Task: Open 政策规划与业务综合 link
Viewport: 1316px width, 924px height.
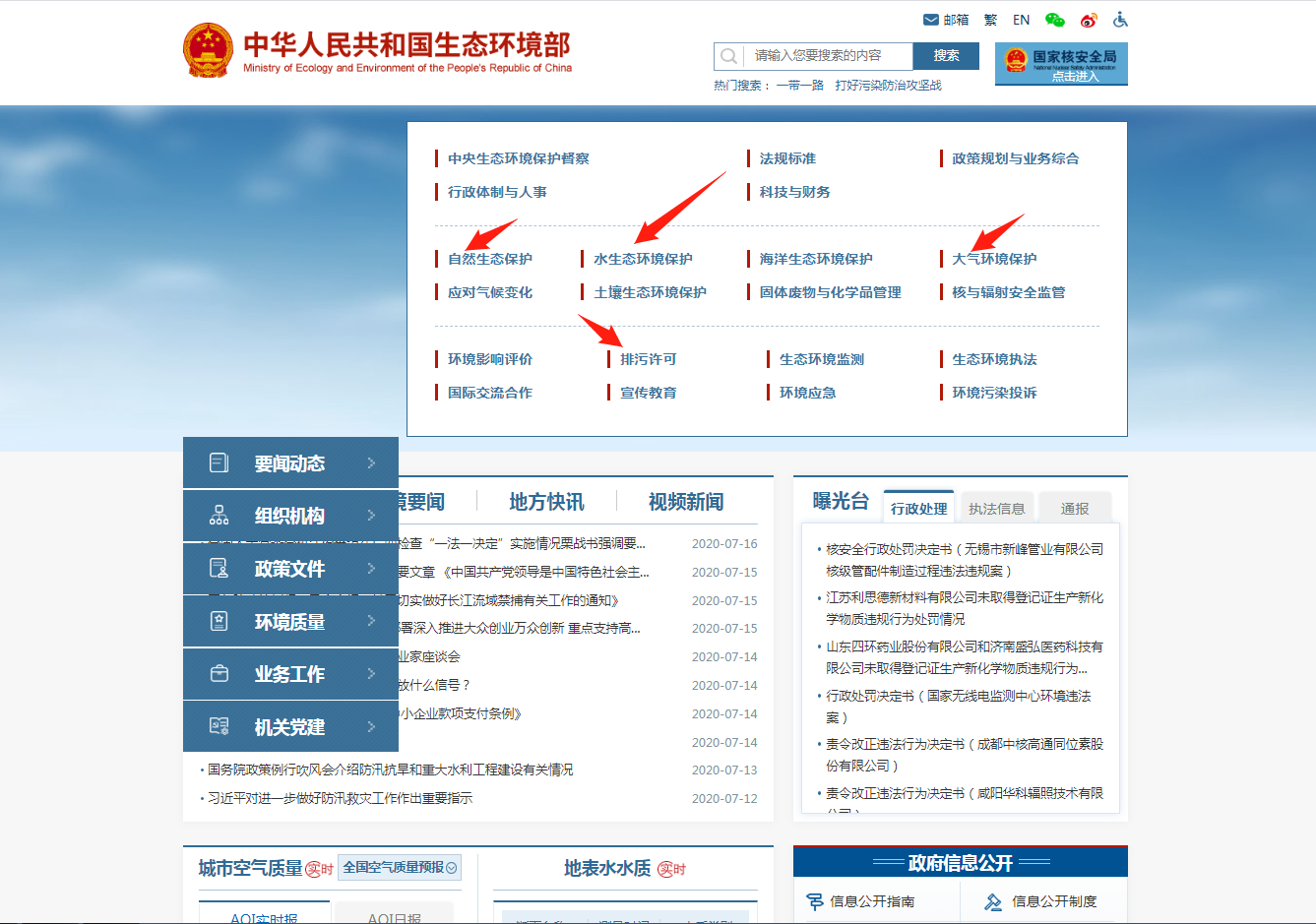Action: [1015, 158]
